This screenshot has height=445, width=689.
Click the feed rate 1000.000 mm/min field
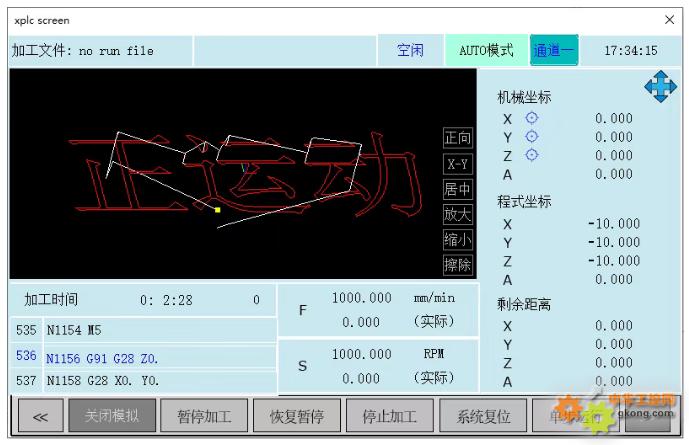[x=361, y=298]
